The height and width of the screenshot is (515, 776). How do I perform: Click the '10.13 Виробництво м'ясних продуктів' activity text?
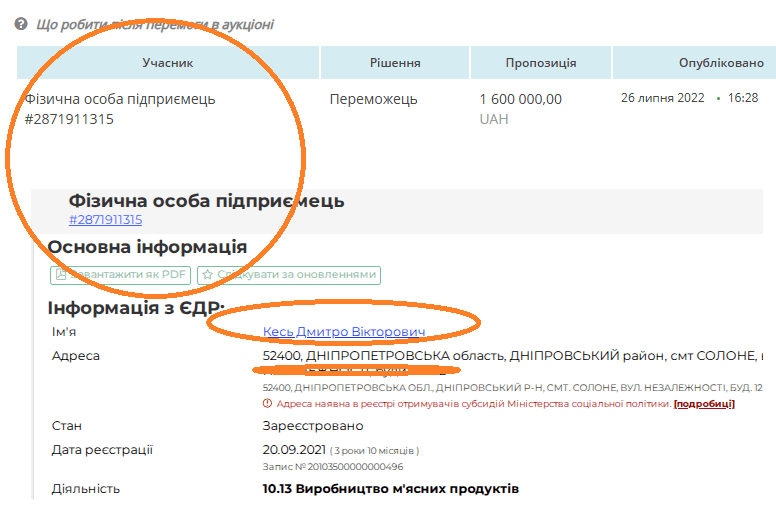point(390,489)
